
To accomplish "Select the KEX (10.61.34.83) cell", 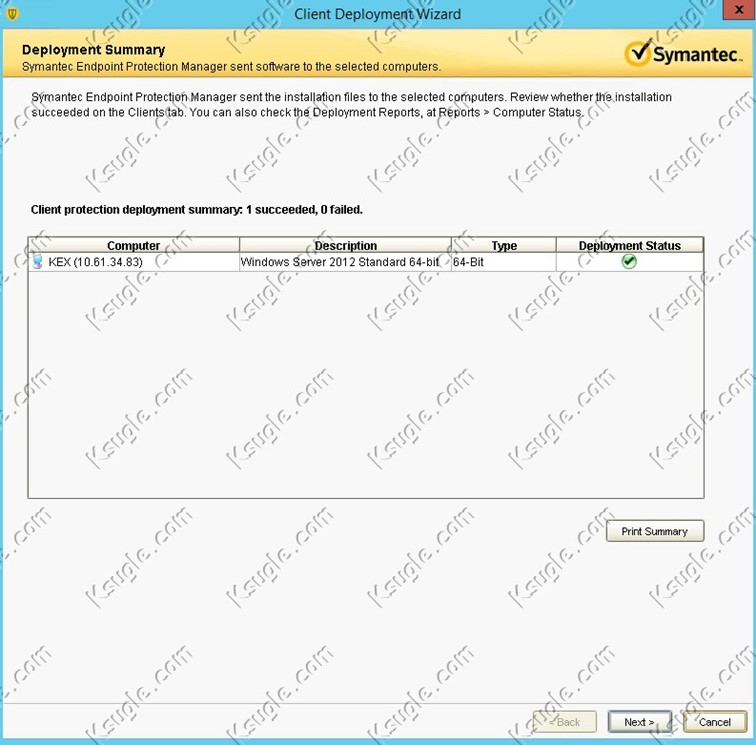I will 134,262.
